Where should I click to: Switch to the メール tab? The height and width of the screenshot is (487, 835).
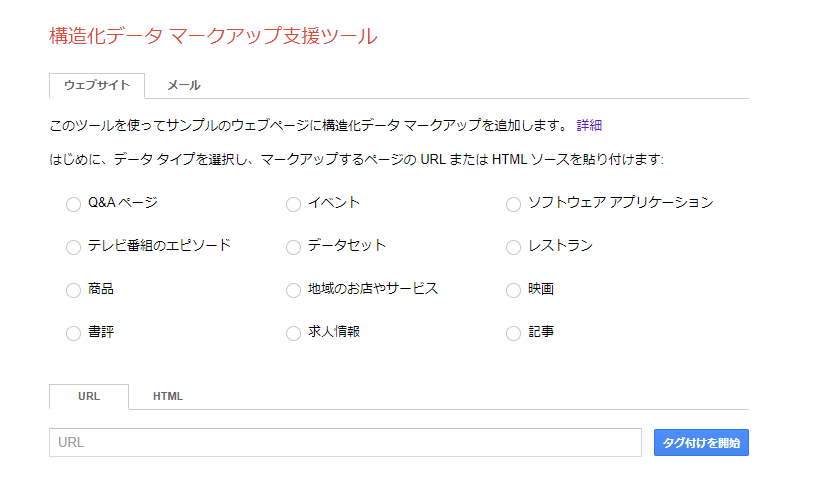[184, 86]
